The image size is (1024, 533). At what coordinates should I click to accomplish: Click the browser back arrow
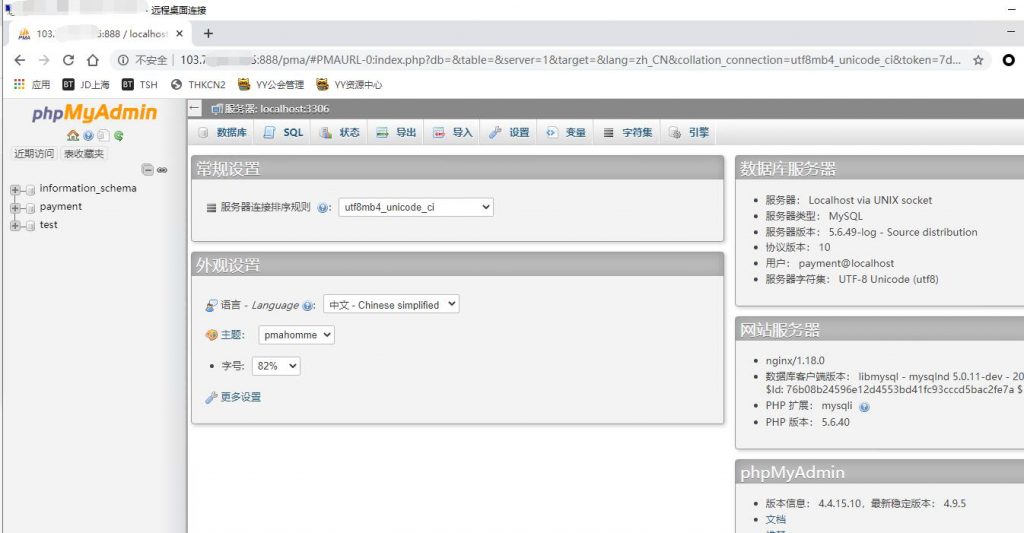20,60
